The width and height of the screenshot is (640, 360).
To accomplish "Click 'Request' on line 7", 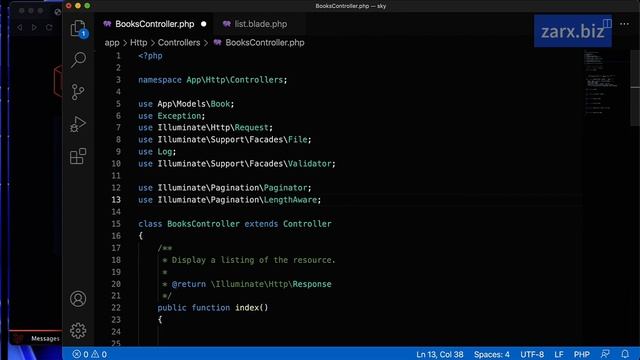I will [x=251, y=128].
